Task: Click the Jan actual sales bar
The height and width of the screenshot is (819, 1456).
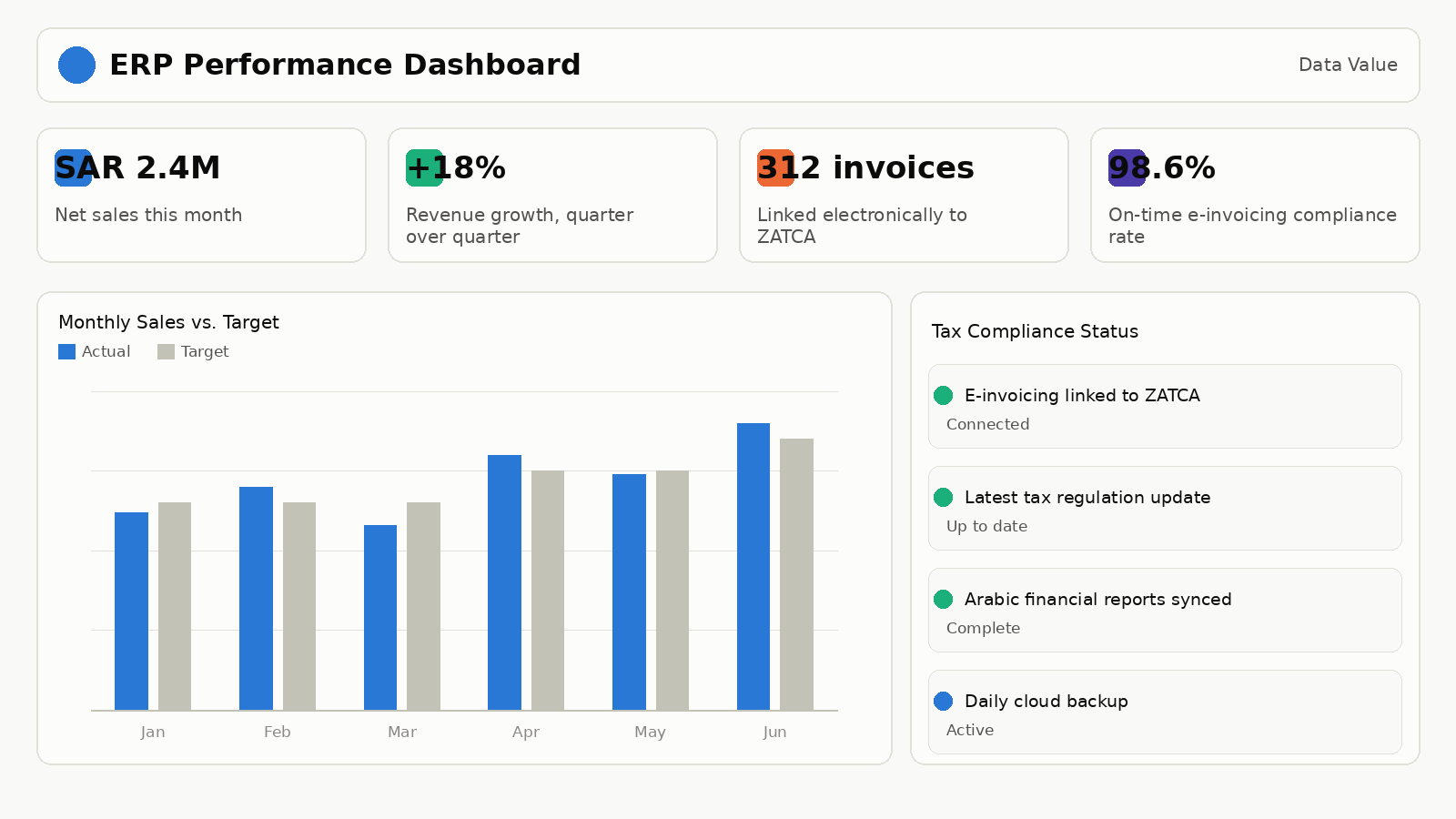Action: pyautogui.click(x=131, y=612)
